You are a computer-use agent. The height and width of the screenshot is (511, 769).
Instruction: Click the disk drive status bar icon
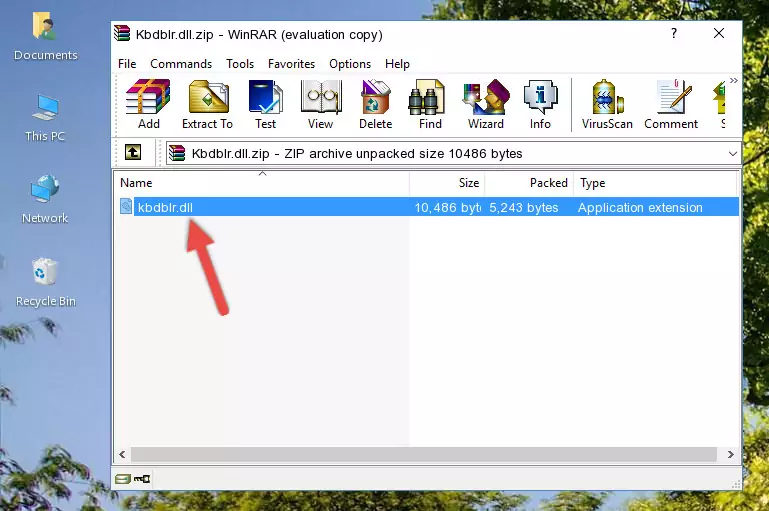pyautogui.click(x=123, y=479)
